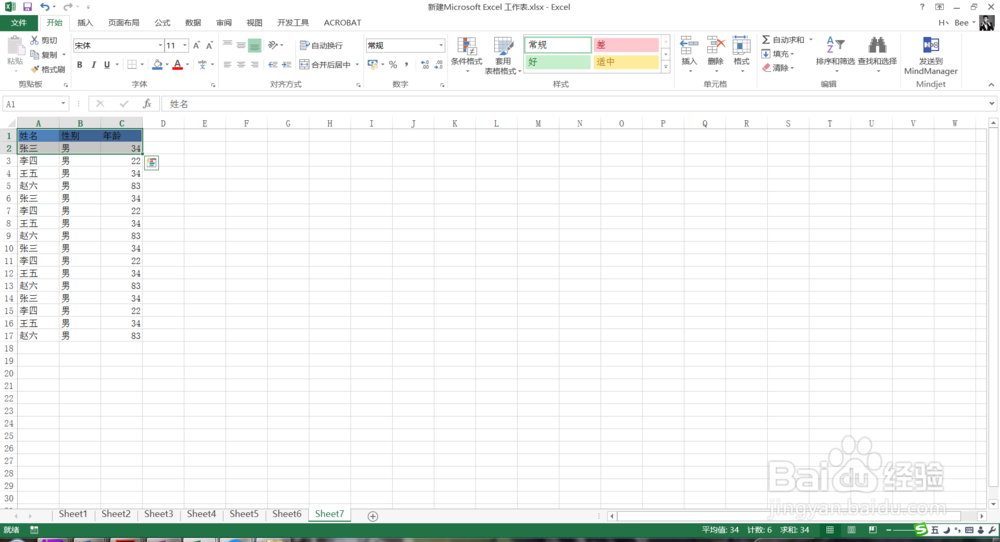Align text to the right
Screen dimensions: 1000x542
tap(254, 64)
